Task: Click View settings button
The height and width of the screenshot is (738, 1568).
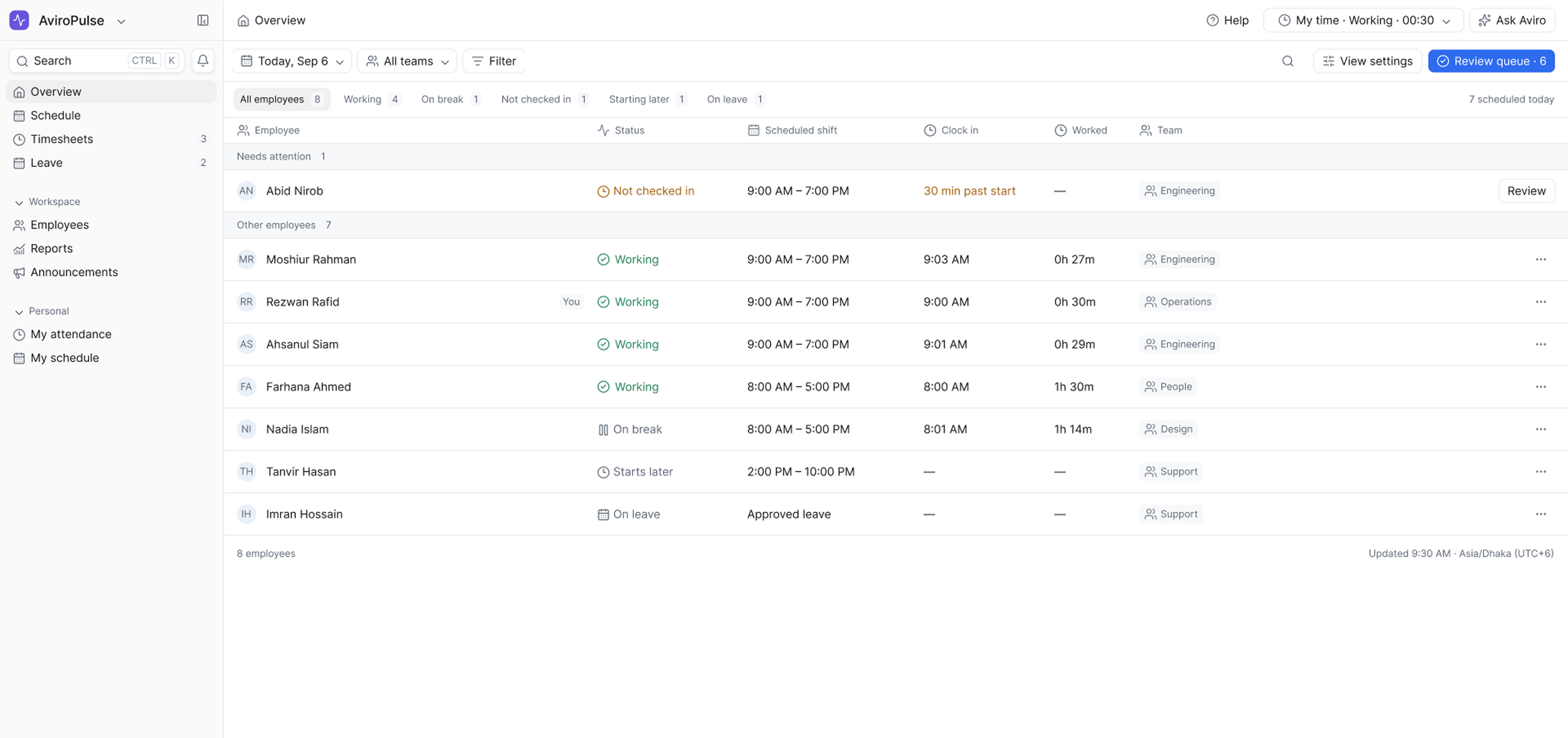Action: click(x=1367, y=61)
